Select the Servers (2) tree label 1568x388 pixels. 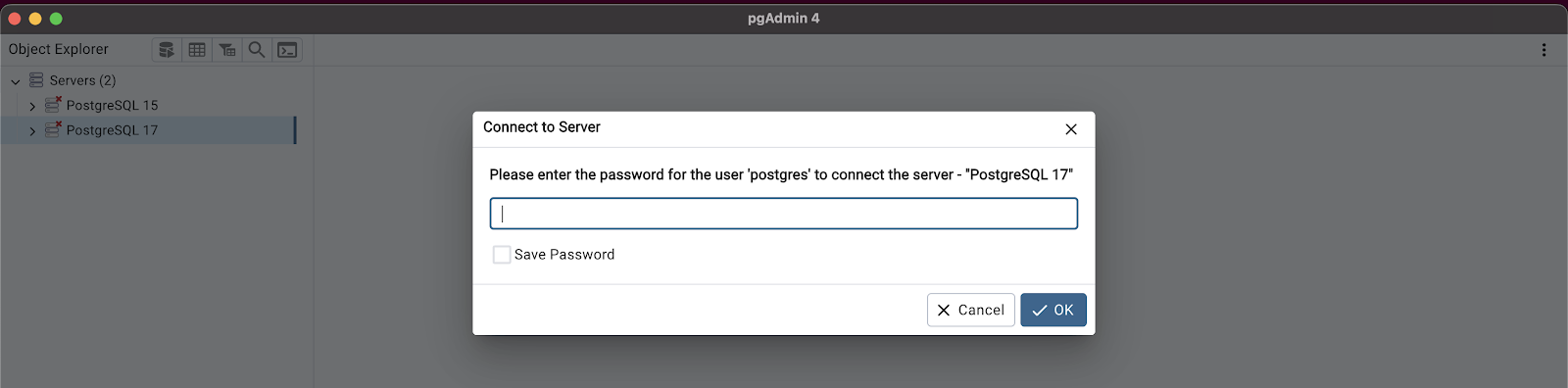click(82, 80)
